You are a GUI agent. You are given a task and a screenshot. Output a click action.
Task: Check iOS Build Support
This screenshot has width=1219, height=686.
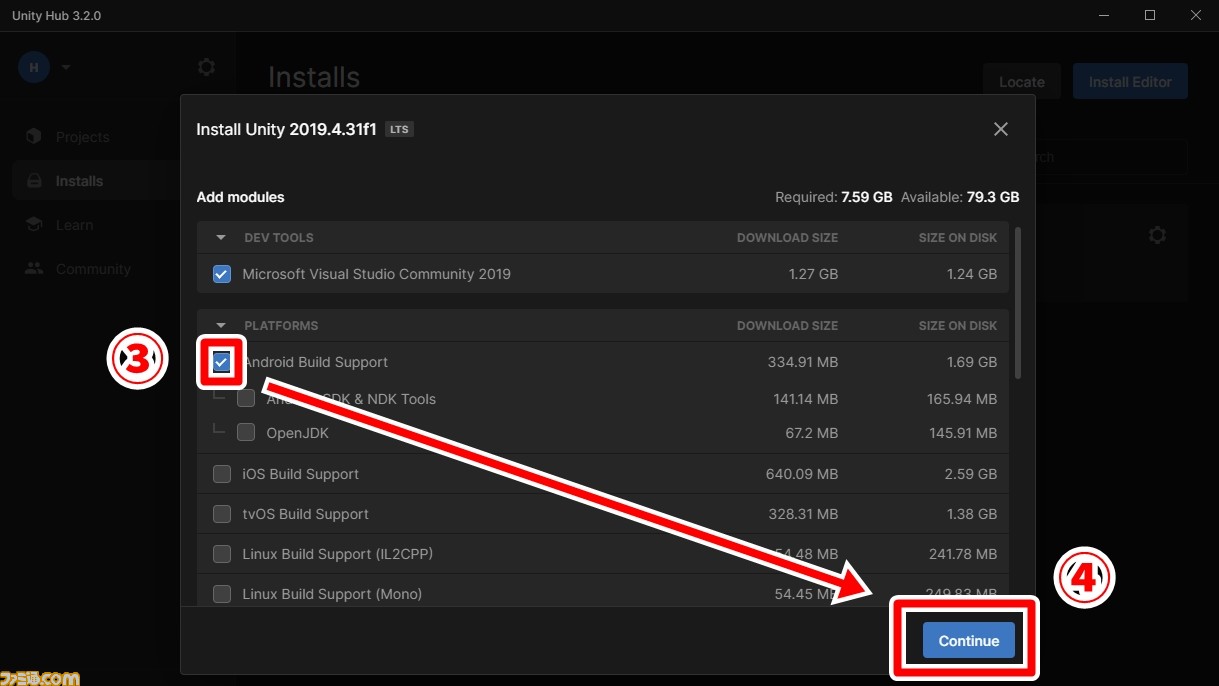point(222,474)
